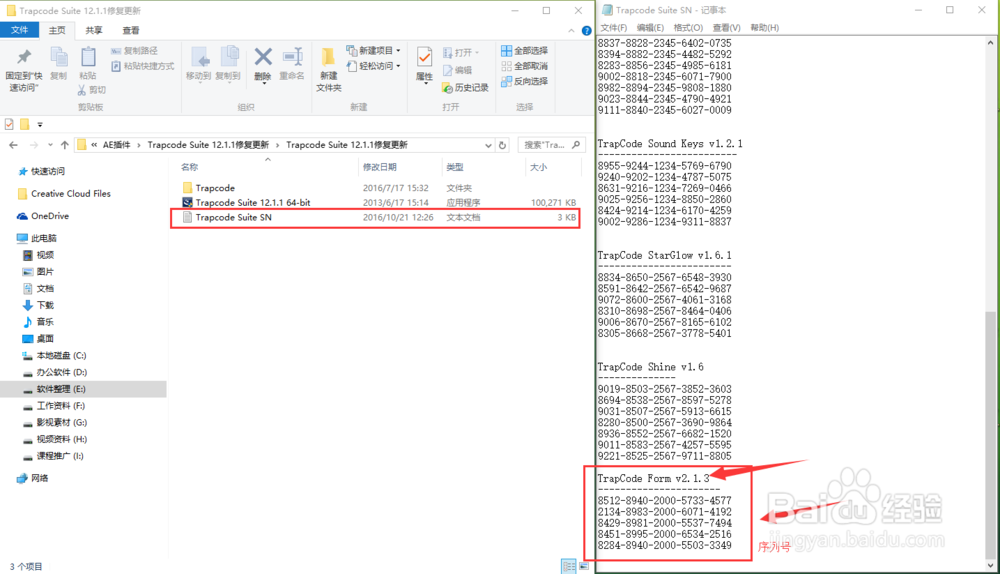Open Notepad 帮助(H) menu
The image size is (1000, 574).
tap(765, 27)
